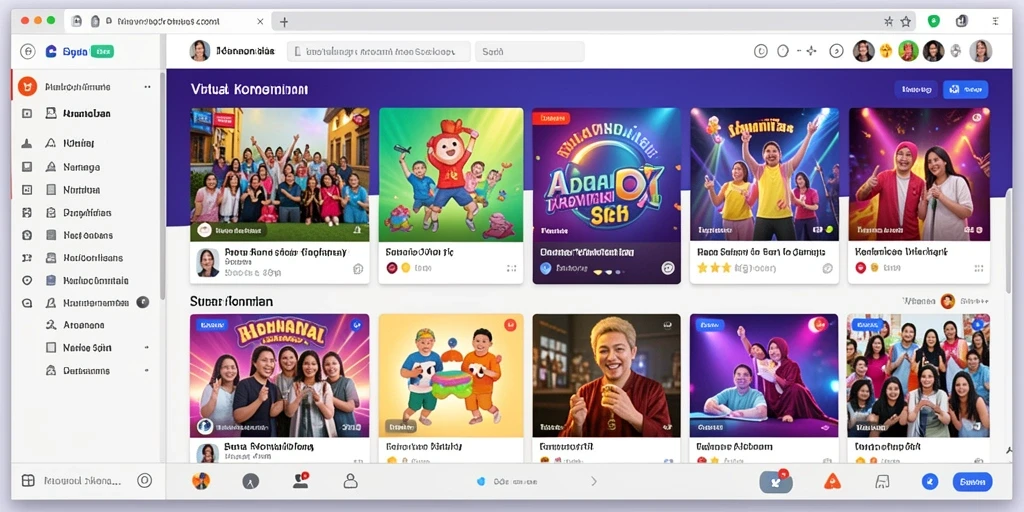The height and width of the screenshot is (512, 1024).
Task: Click the small icon under group photo card
Action: [x=357, y=268]
